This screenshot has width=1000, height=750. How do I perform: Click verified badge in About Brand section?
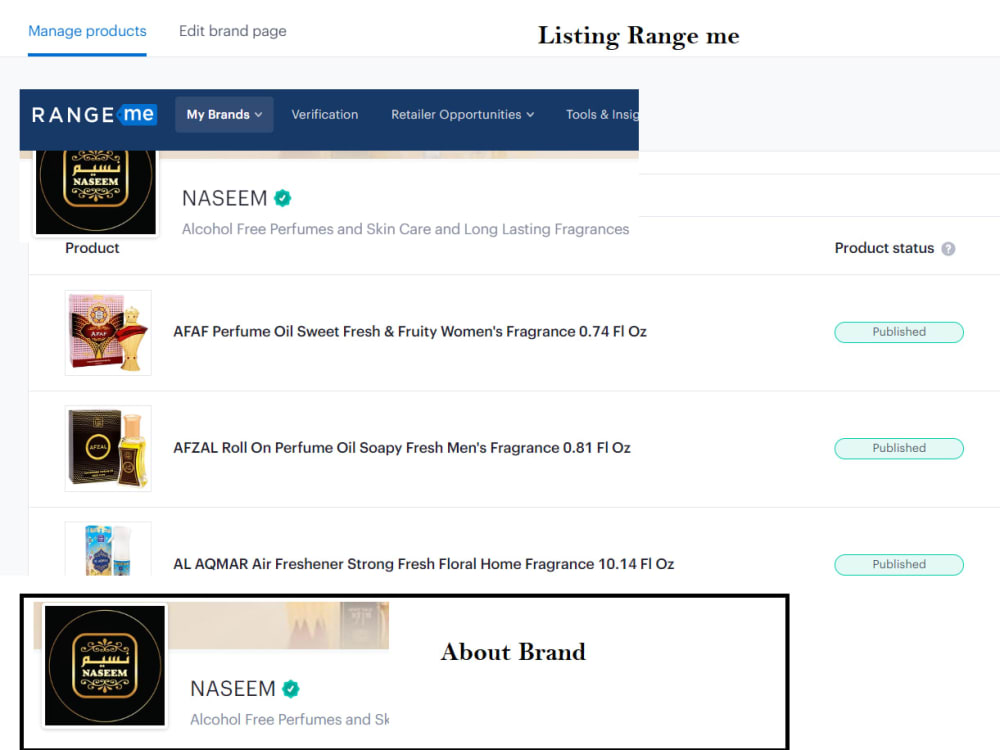click(x=291, y=689)
